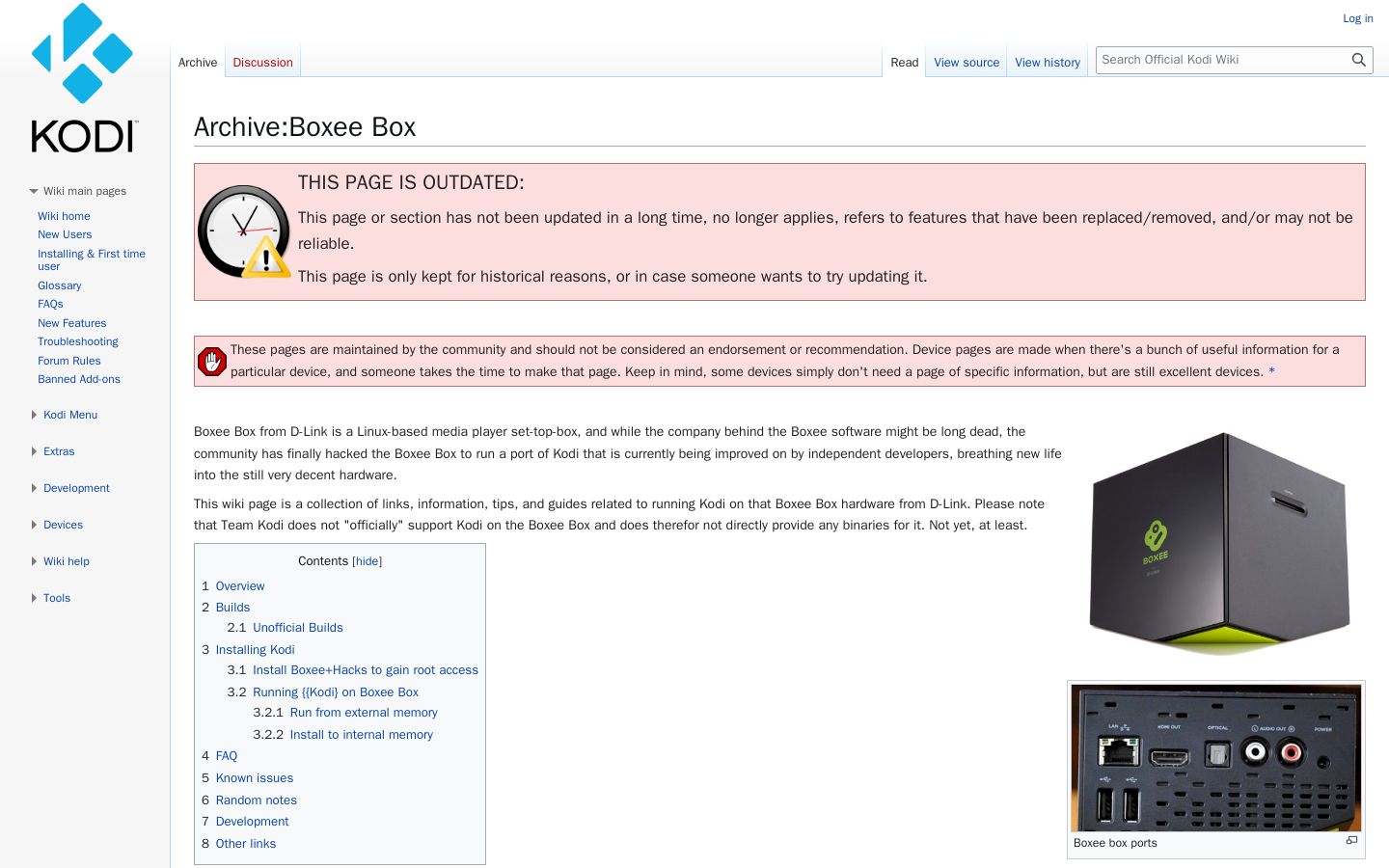Jump to Run from external memory
Viewport: 1389px width, 868px height.
tap(364, 713)
